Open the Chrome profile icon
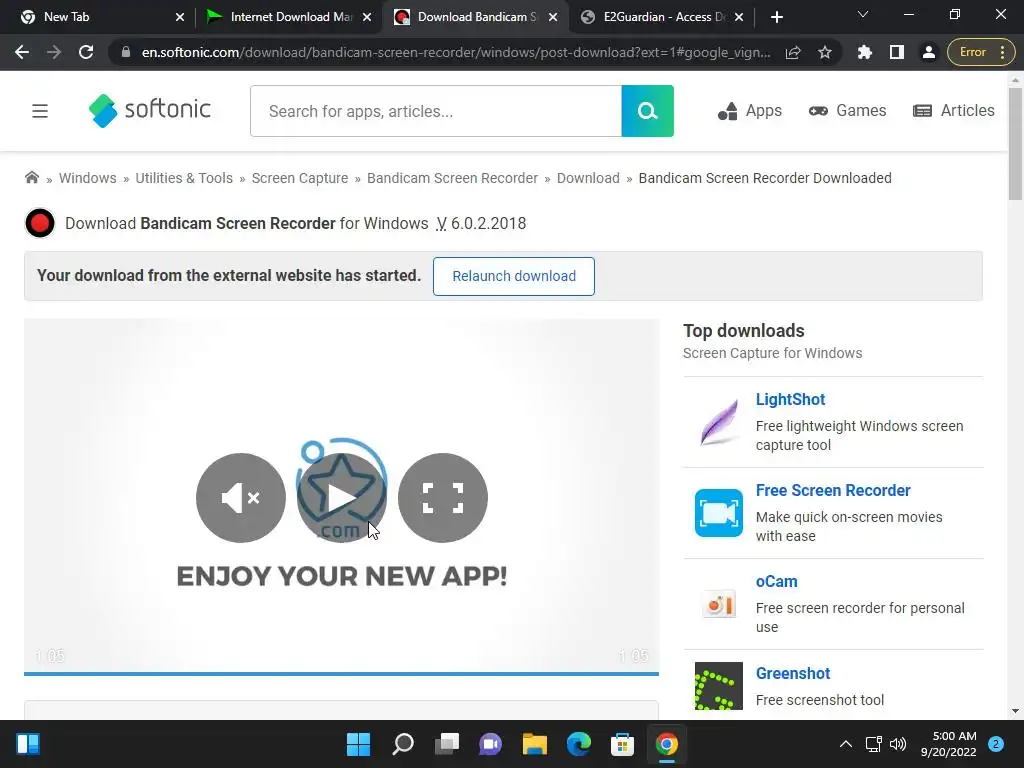 click(929, 52)
